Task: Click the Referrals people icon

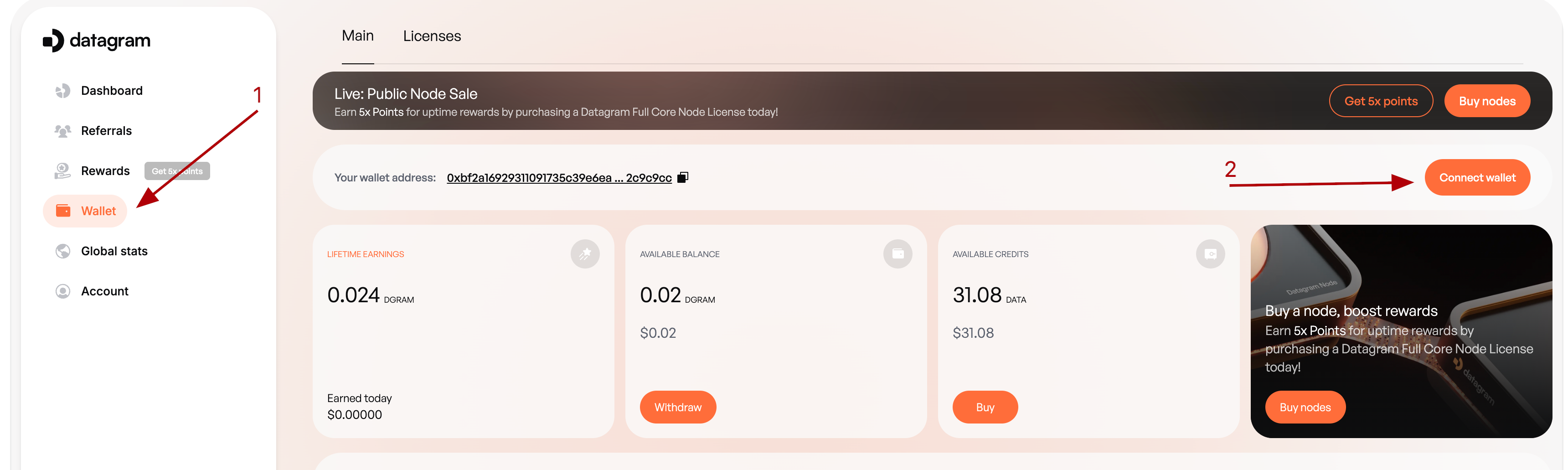Action: click(63, 131)
